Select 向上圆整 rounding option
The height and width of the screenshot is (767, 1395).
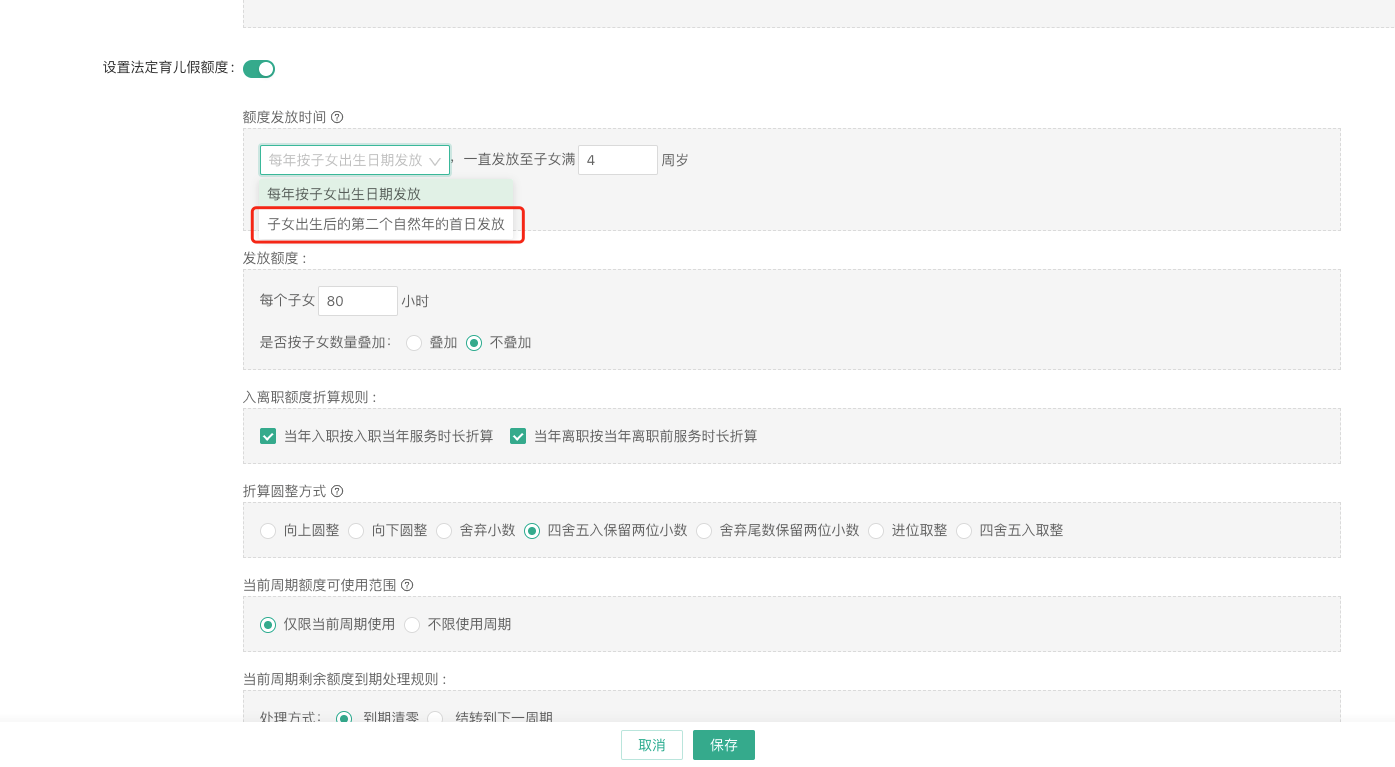click(x=268, y=531)
